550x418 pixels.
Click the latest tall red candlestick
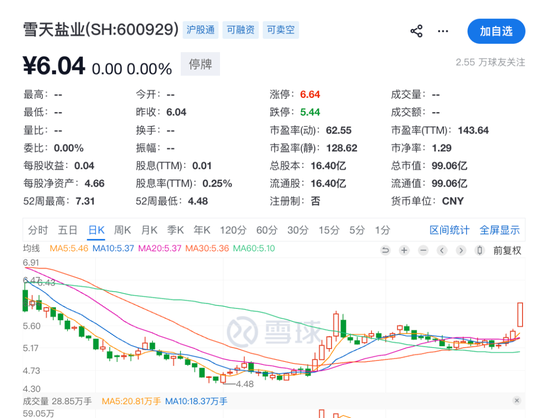coord(520,315)
